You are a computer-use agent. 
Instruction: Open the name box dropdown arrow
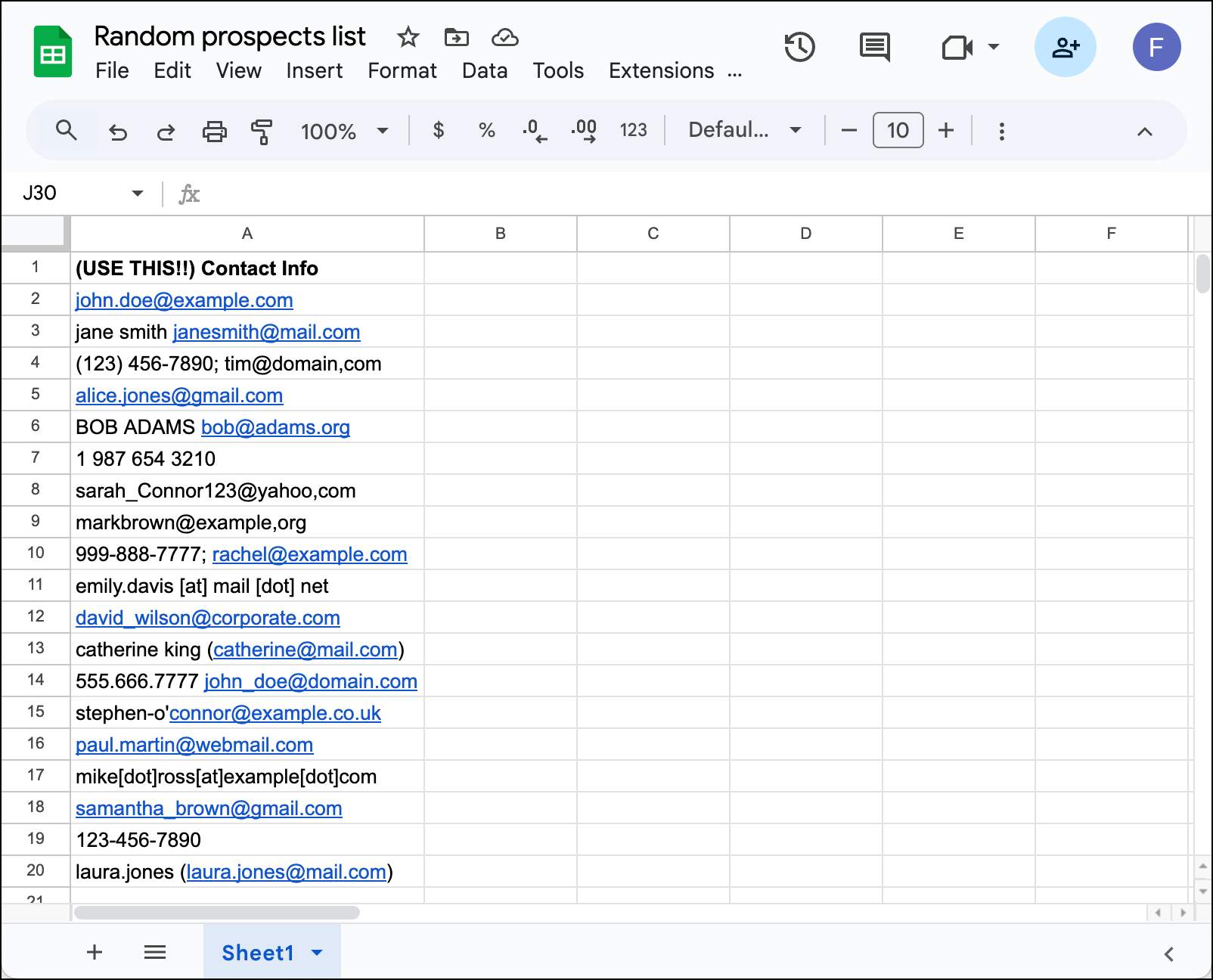[x=138, y=193]
